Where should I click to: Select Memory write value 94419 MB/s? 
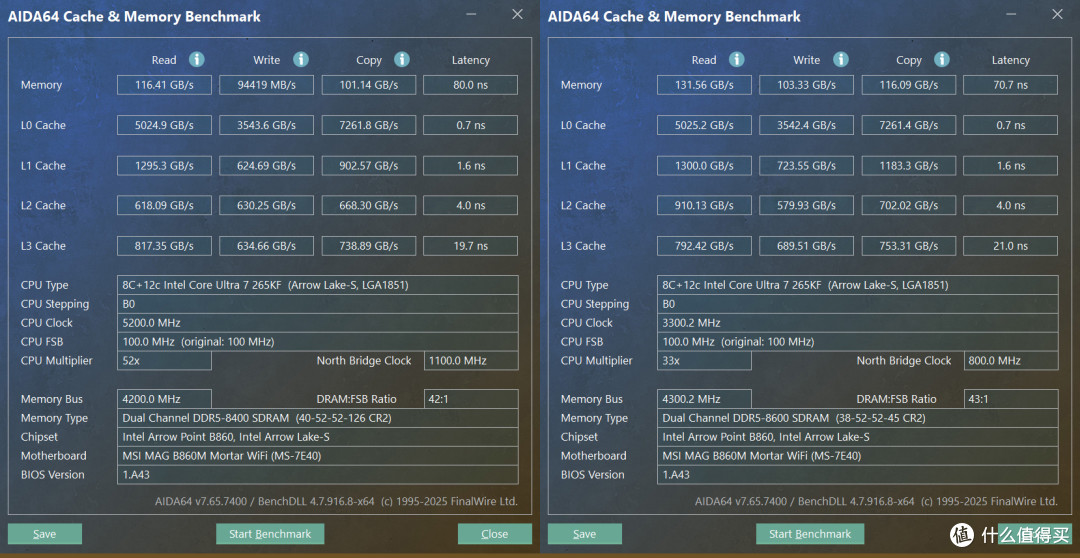(267, 85)
